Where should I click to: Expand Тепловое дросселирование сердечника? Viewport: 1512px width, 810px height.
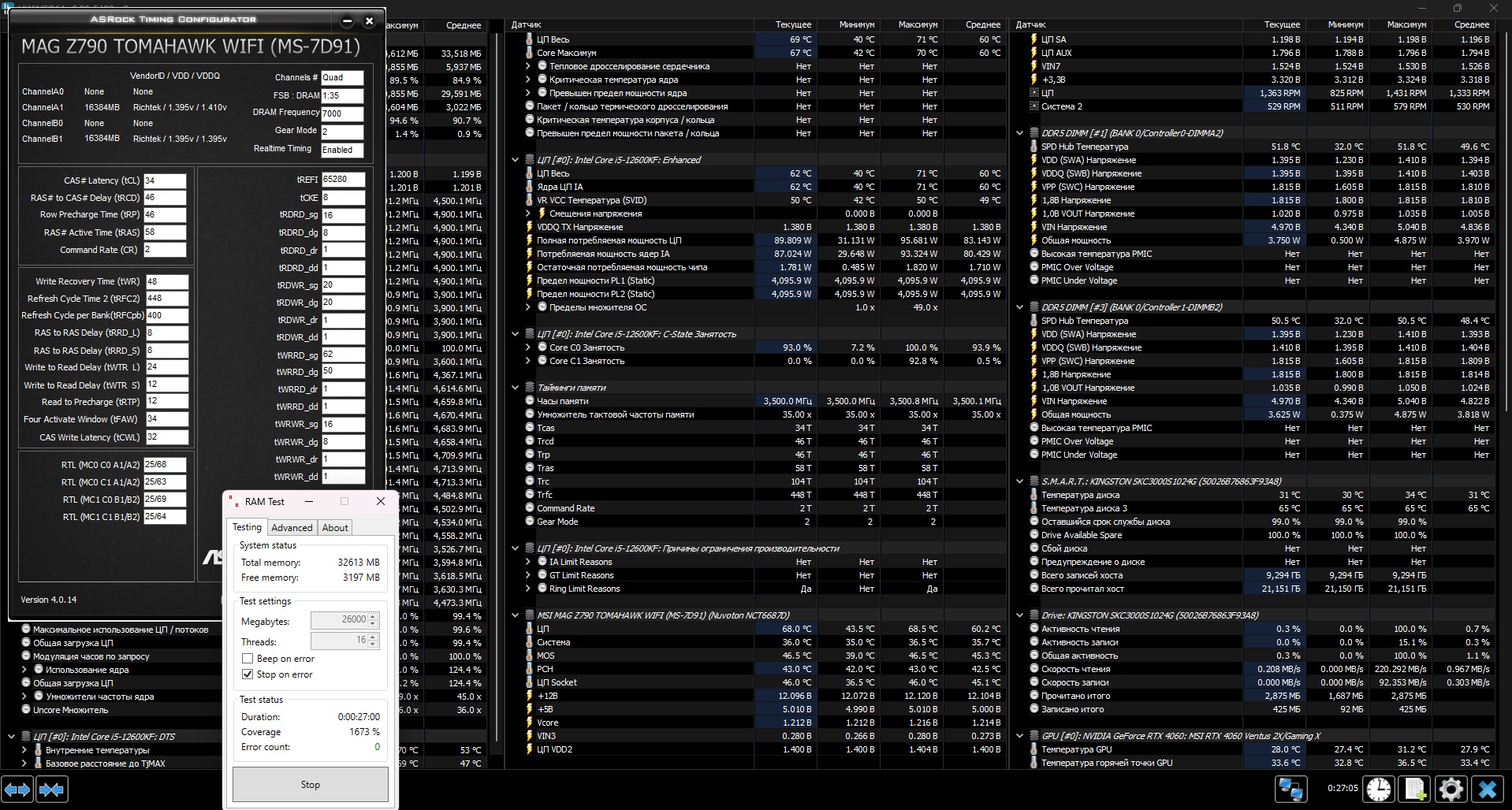(528, 66)
